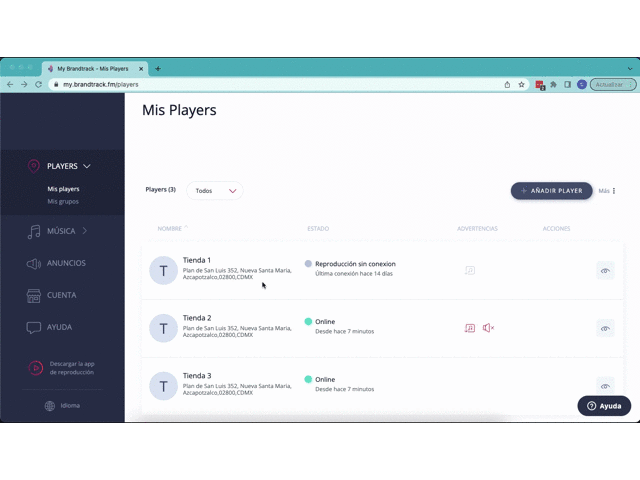Open the Ayuda chat section in sidebar
Viewport: 640px width, 480px height.
click(58, 327)
